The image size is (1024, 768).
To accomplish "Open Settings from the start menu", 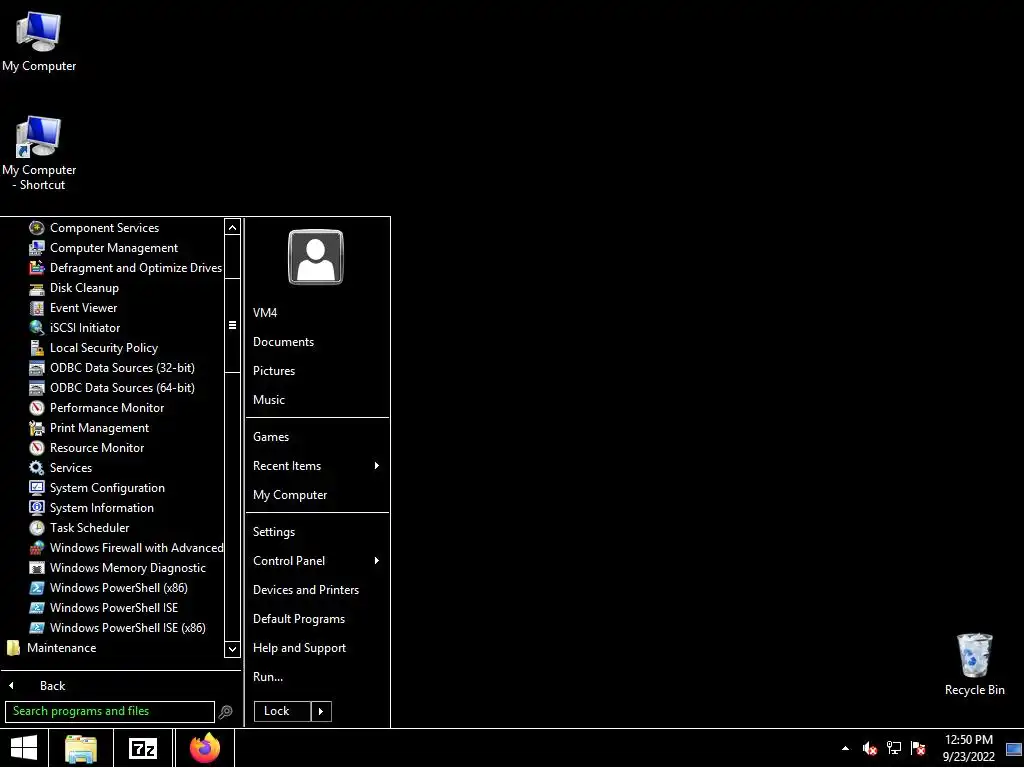I will coord(274,532).
